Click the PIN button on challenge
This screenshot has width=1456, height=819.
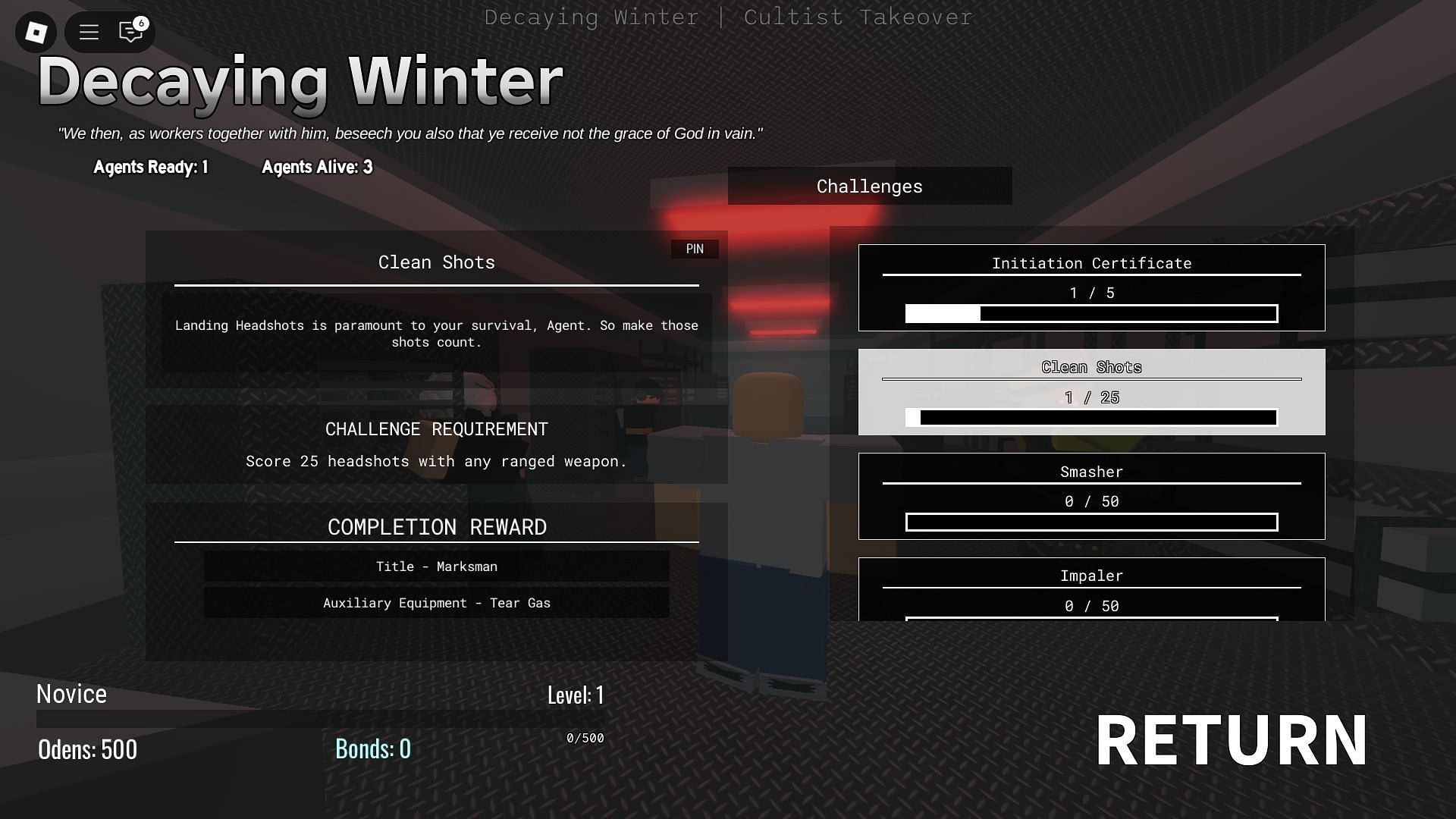click(694, 248)
